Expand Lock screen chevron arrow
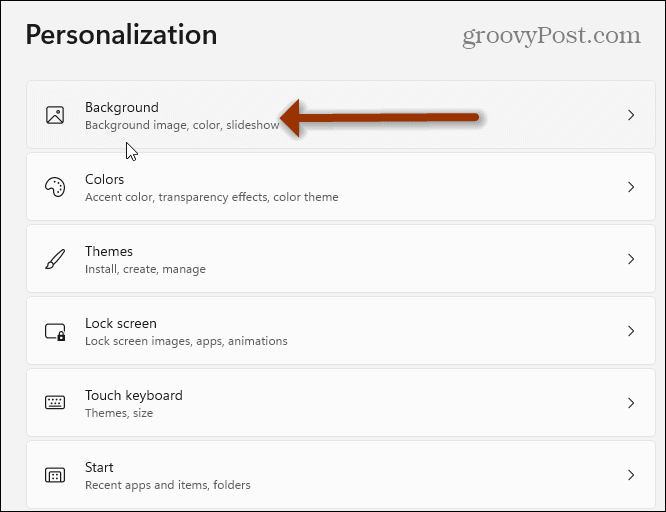Image resolution: width=666 pixels, height=512 pixels. pyautogui.click(x=631, y=331)
